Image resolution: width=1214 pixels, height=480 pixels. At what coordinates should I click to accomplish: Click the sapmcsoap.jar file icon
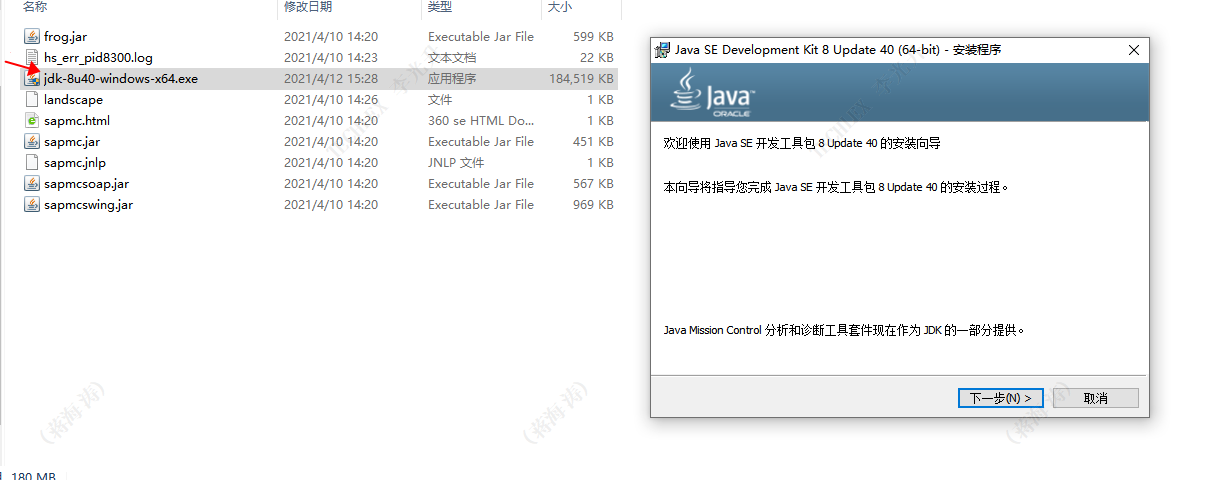32,184
